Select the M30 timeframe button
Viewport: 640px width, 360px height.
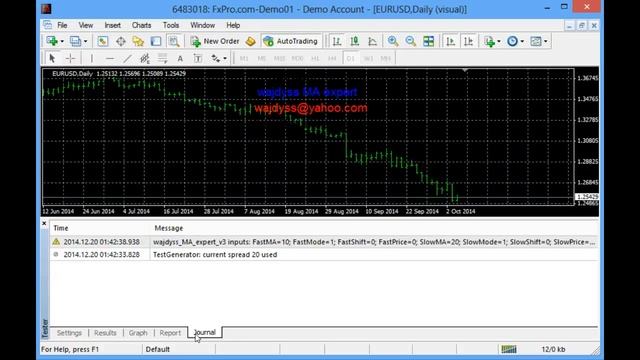point(297,58)
